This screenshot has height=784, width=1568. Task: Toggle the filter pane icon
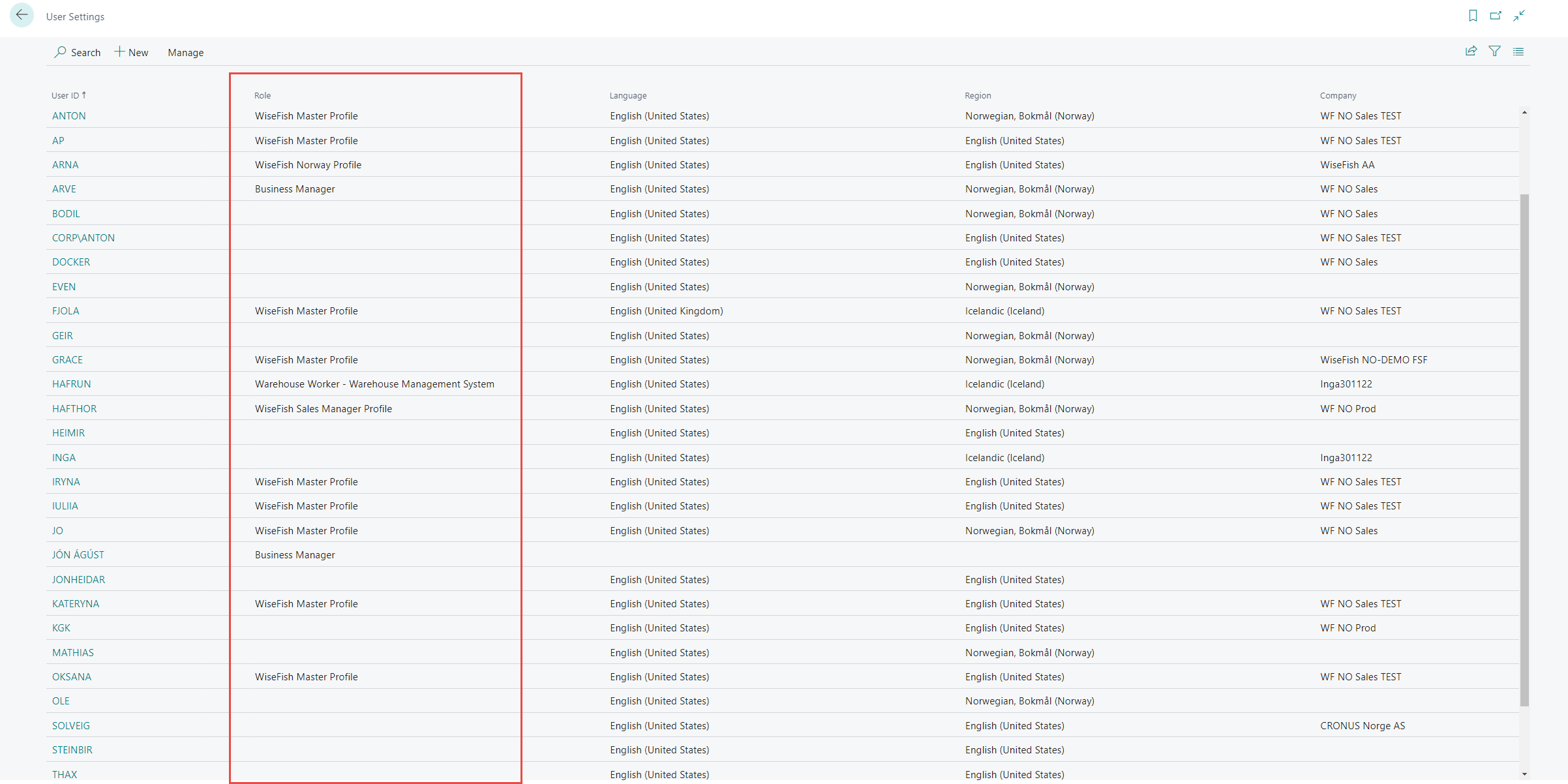[1494, 52]
